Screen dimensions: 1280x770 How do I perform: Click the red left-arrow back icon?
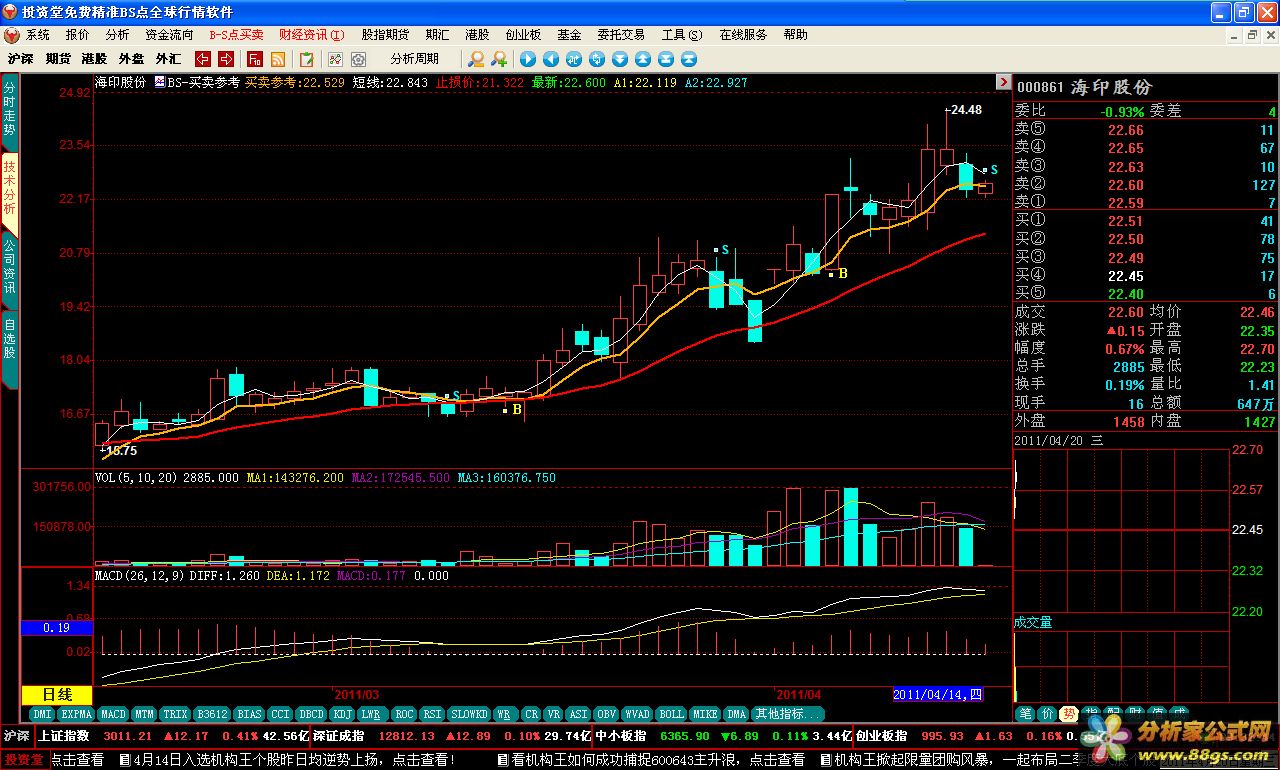pyautogui.click(x=203, y=59)
